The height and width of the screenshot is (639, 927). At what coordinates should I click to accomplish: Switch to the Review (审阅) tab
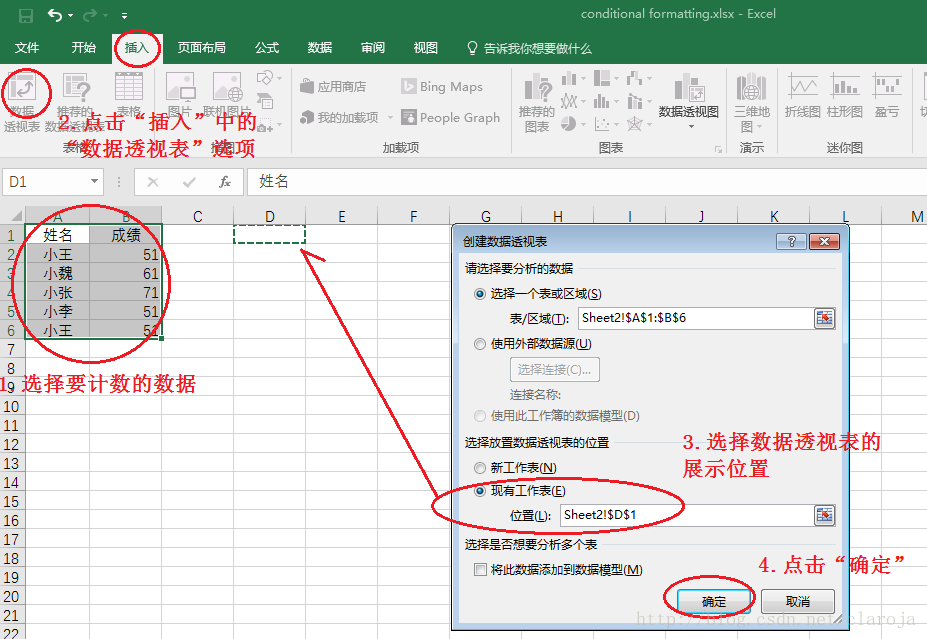coord(372,48)
